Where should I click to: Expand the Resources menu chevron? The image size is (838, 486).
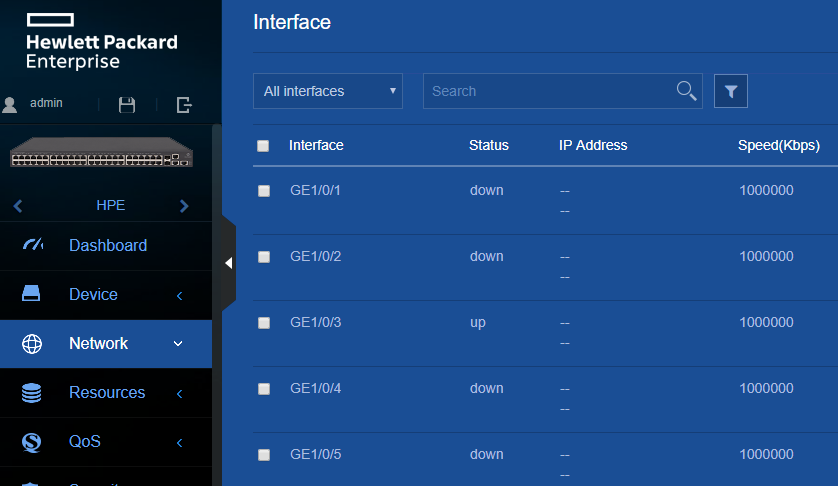point(180,394)
